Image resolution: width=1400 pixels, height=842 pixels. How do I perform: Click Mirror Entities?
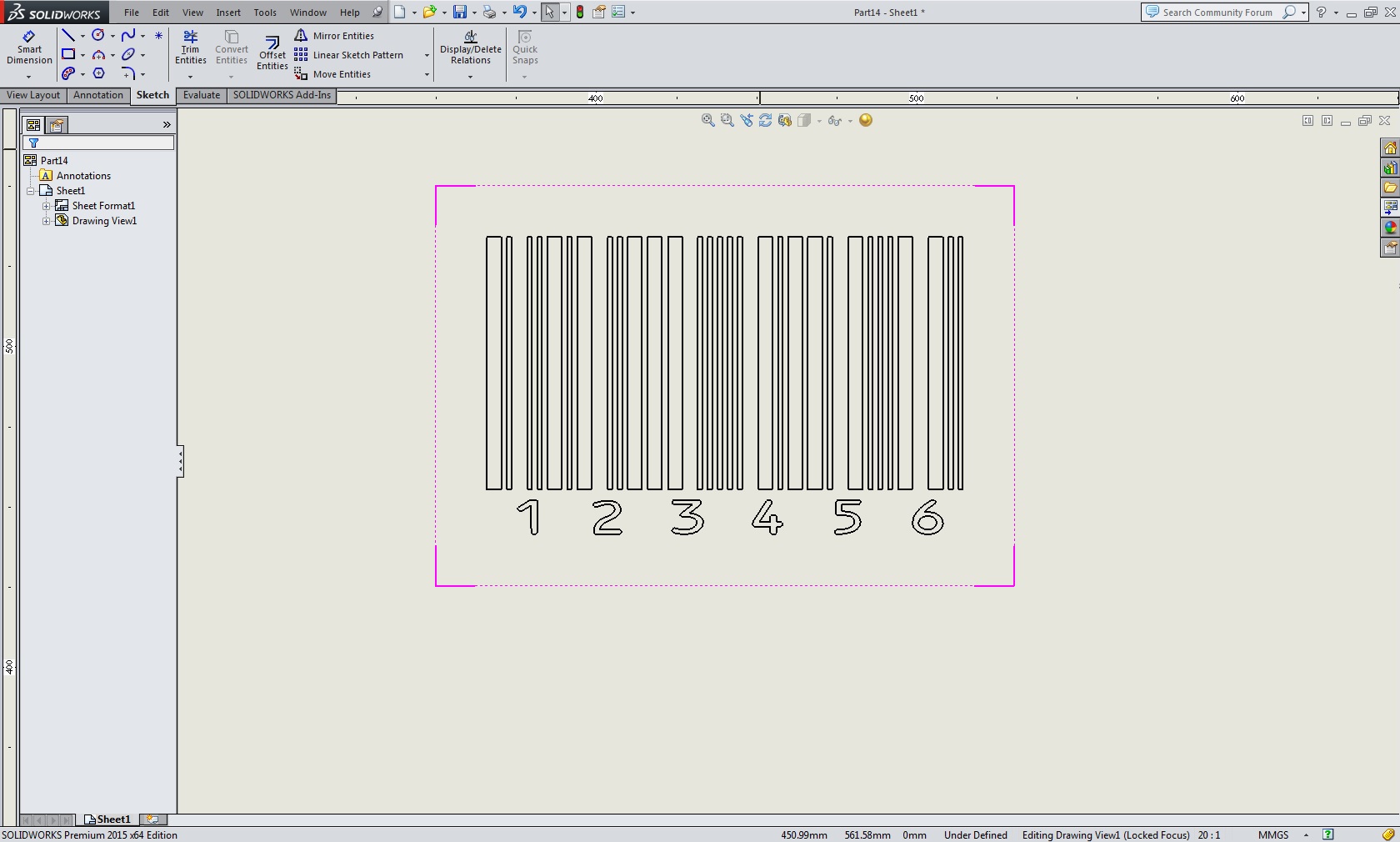point(342,36)
